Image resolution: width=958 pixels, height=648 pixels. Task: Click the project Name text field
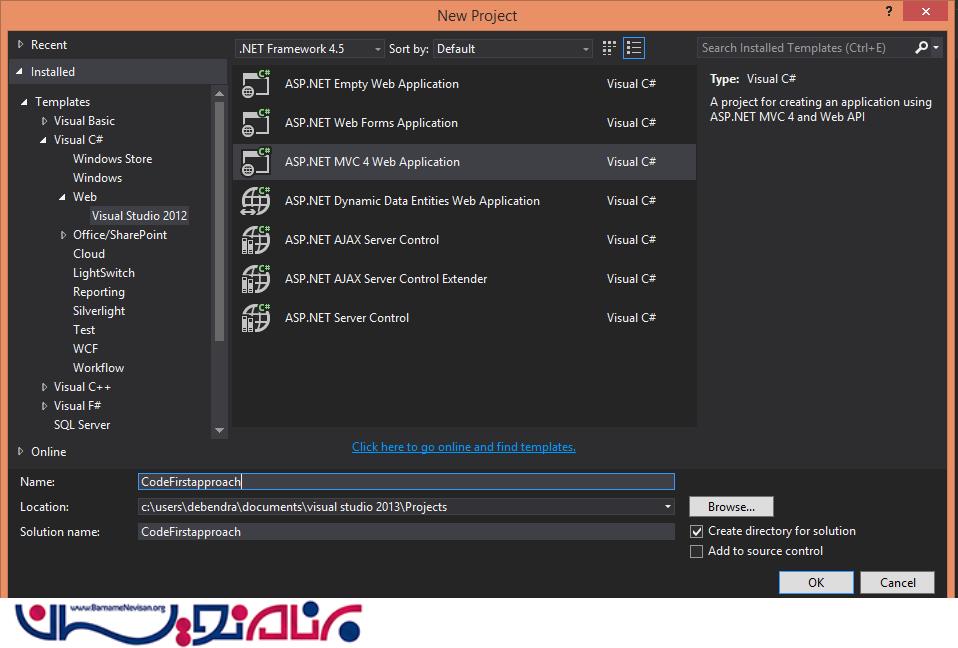tap(406, 482)
